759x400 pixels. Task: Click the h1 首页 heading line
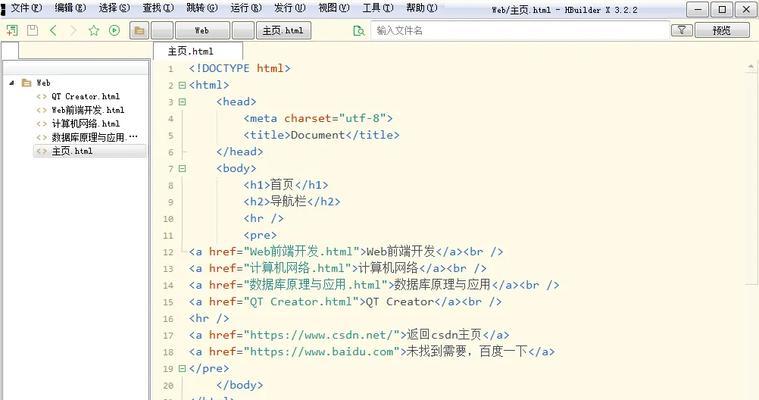[x=286, y=185]
